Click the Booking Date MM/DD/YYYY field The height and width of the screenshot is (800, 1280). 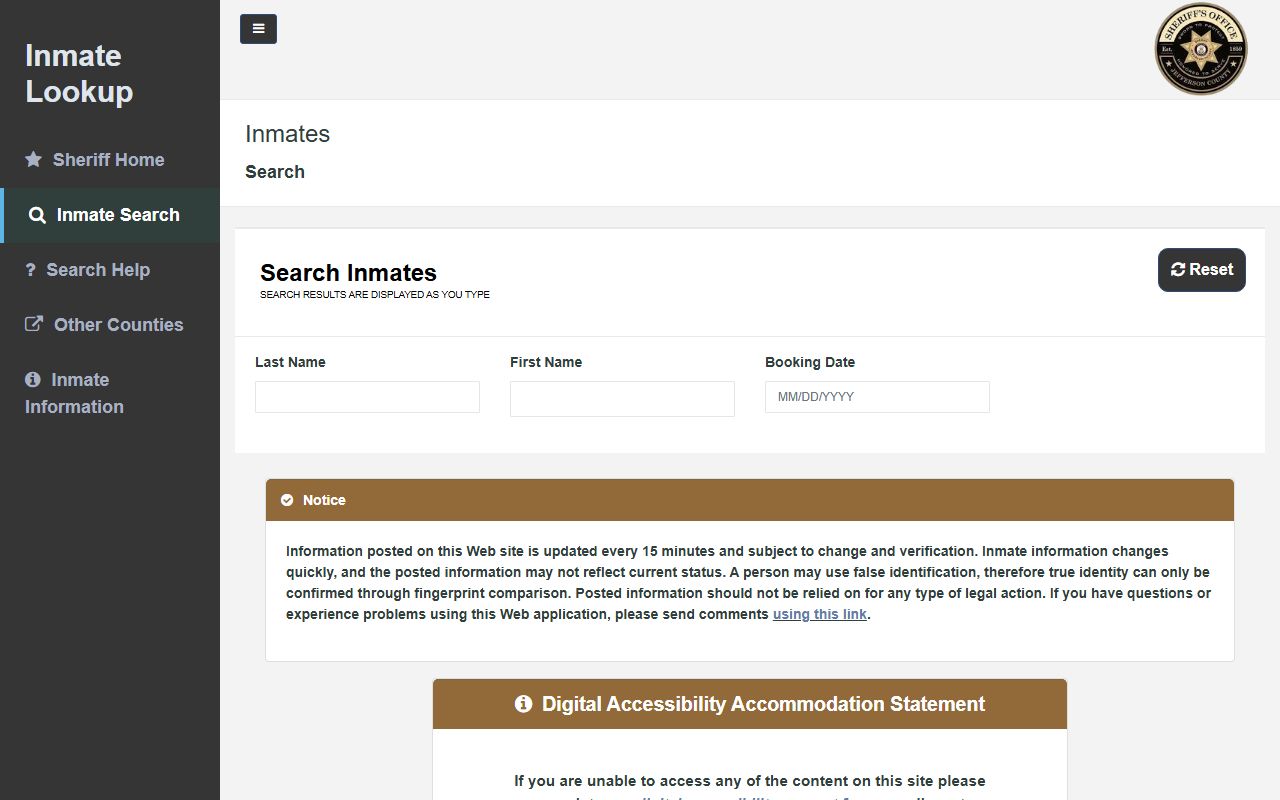point(877,397)
